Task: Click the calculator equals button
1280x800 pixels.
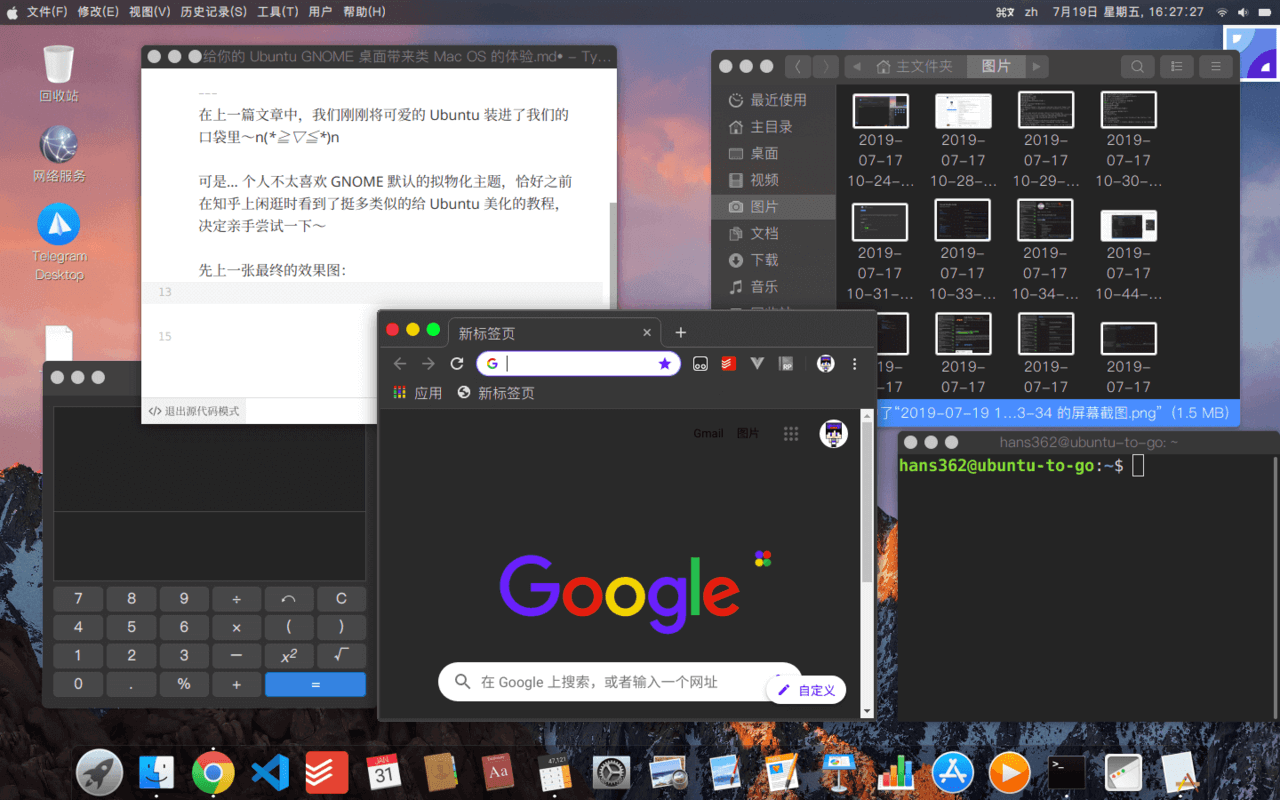Action: pyautogui.click(x=315, y=685)
